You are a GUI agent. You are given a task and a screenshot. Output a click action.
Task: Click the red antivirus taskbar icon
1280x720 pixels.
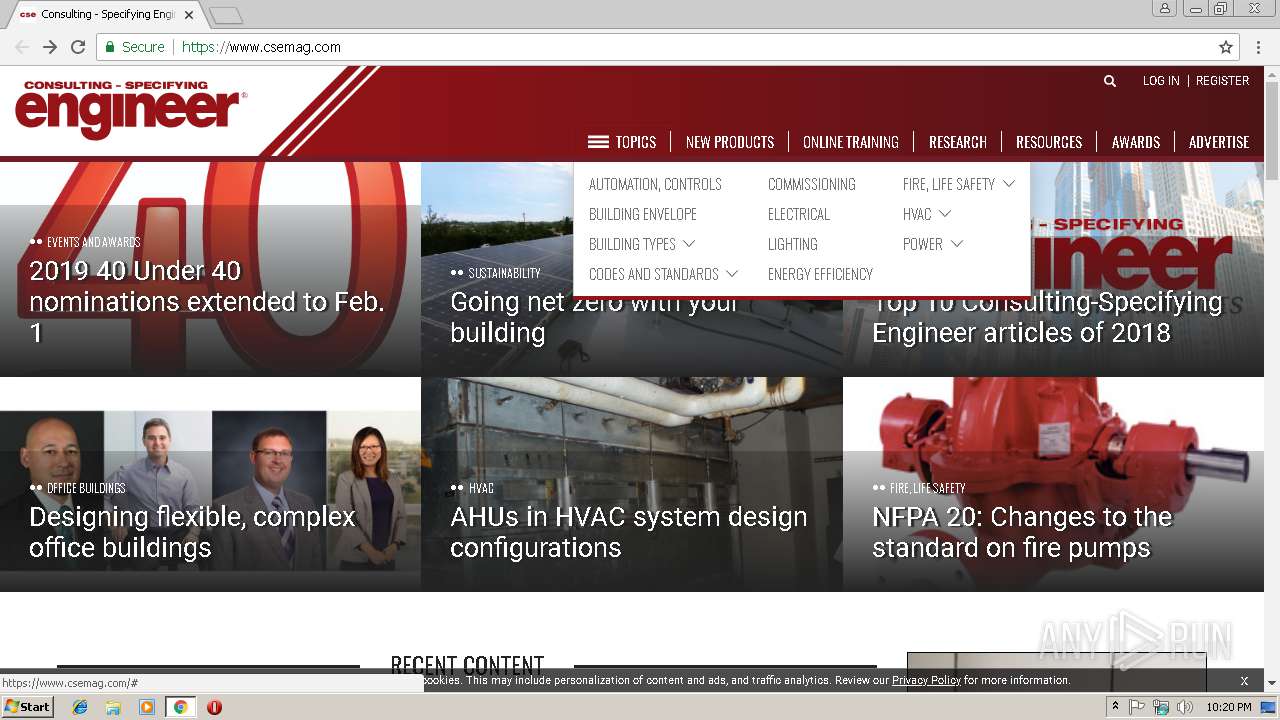tap(214, 707)
